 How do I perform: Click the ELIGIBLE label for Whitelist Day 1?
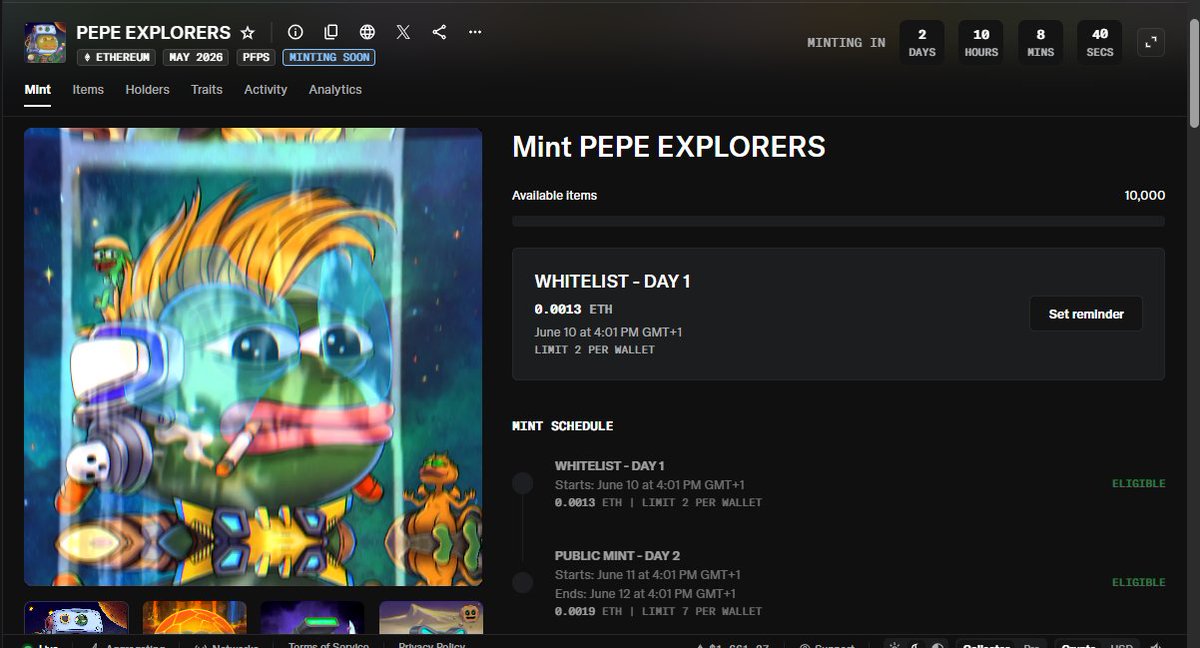coord(1139,484)
